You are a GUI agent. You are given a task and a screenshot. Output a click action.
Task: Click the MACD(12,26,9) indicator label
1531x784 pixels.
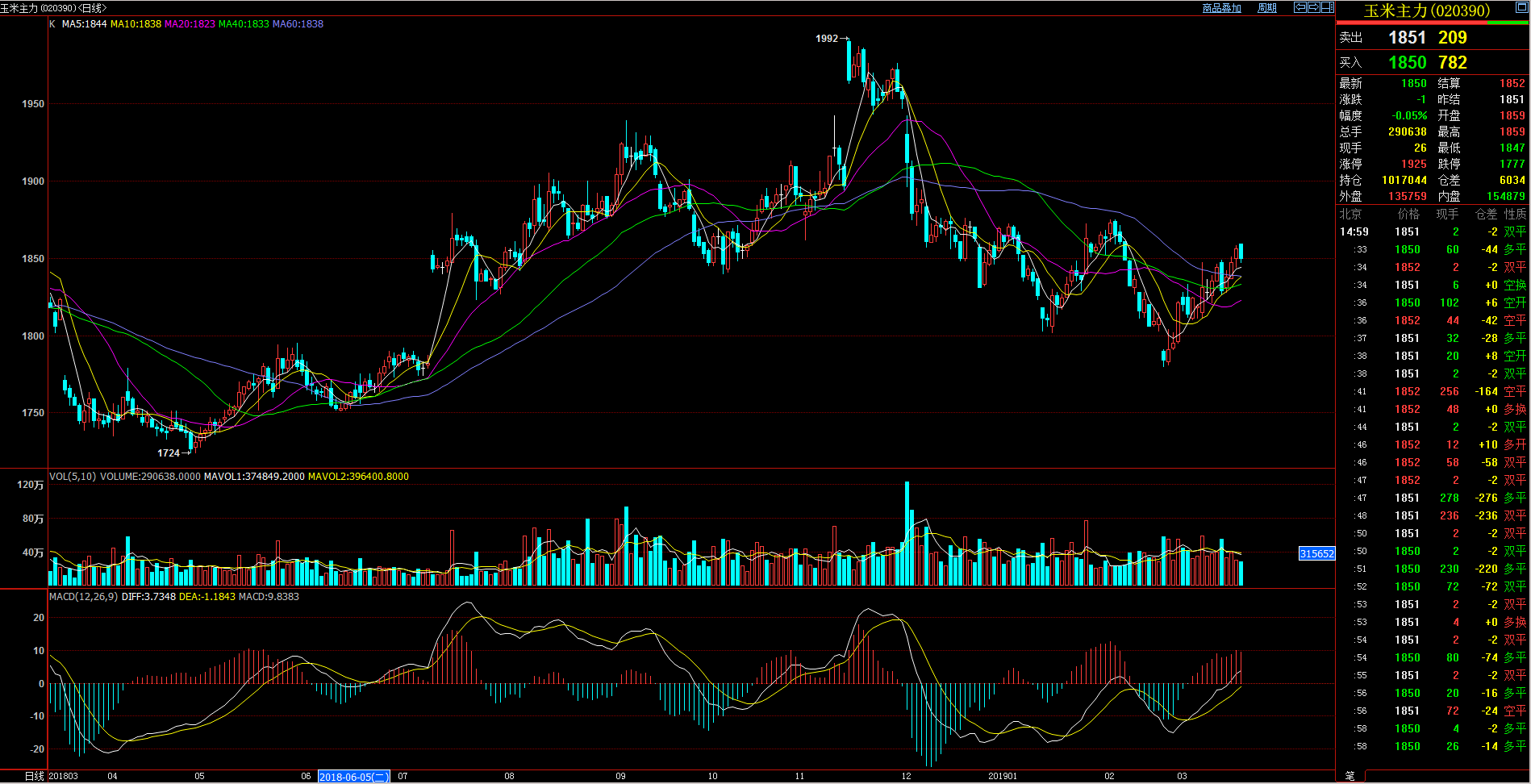click(x=83, y=597)
